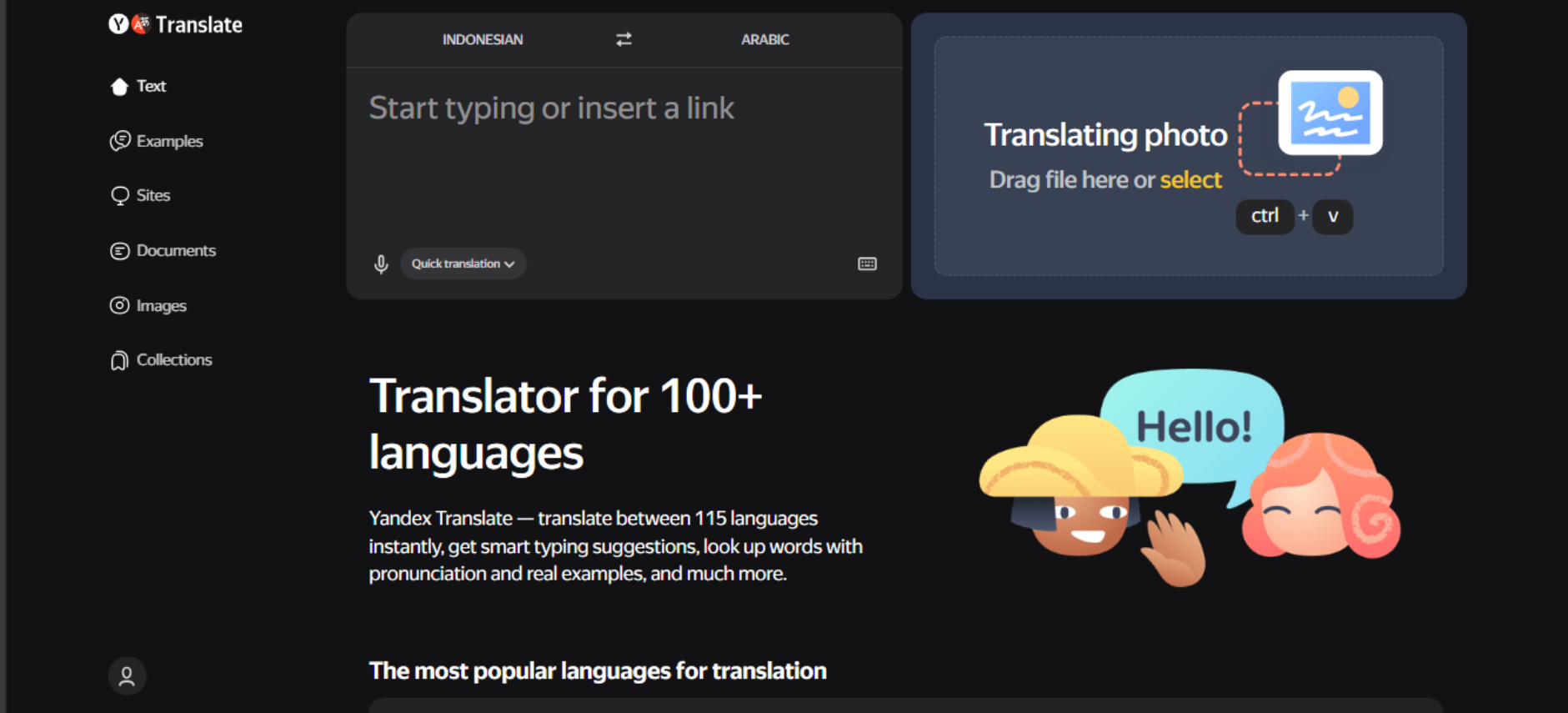Open the Text translation section
1568x713 pixels.
(x=138, y=86)
